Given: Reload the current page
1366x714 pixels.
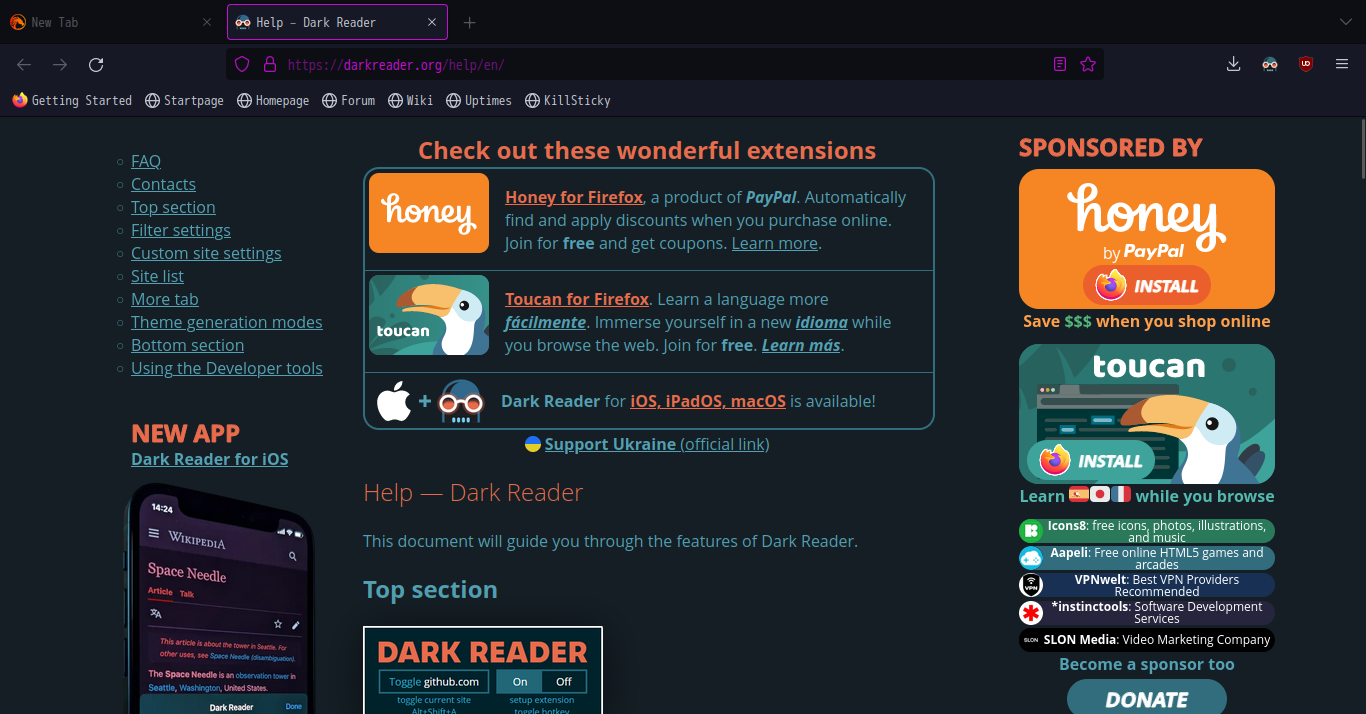Looking at the screenshot, I should point(96,64).
